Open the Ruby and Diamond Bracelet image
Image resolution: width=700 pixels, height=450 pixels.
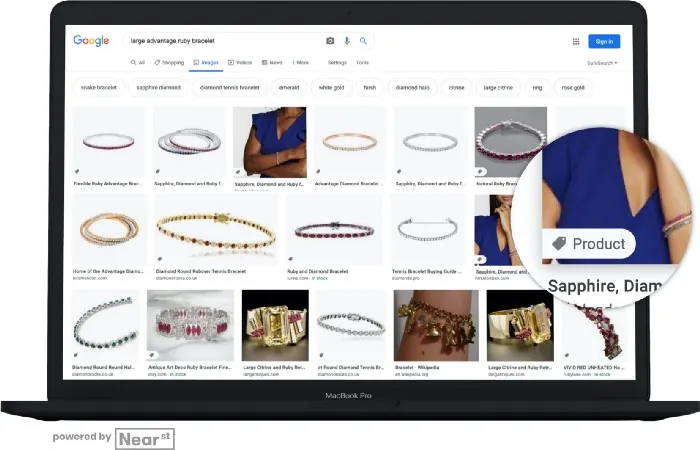coord(334,229)
